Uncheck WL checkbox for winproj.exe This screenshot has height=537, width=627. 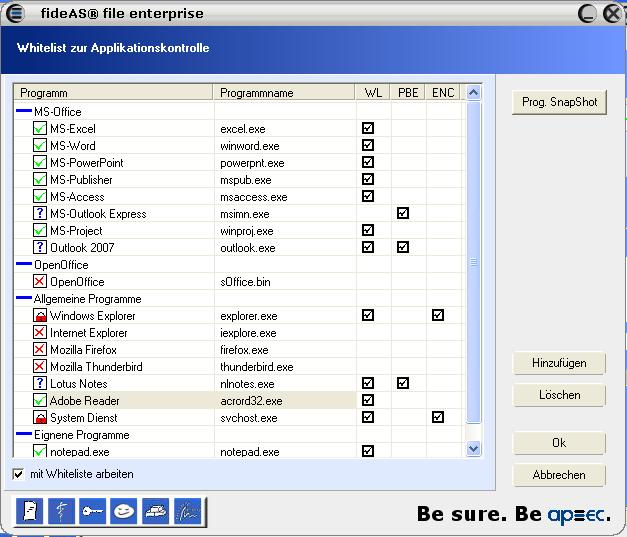[x=368, y=230]
